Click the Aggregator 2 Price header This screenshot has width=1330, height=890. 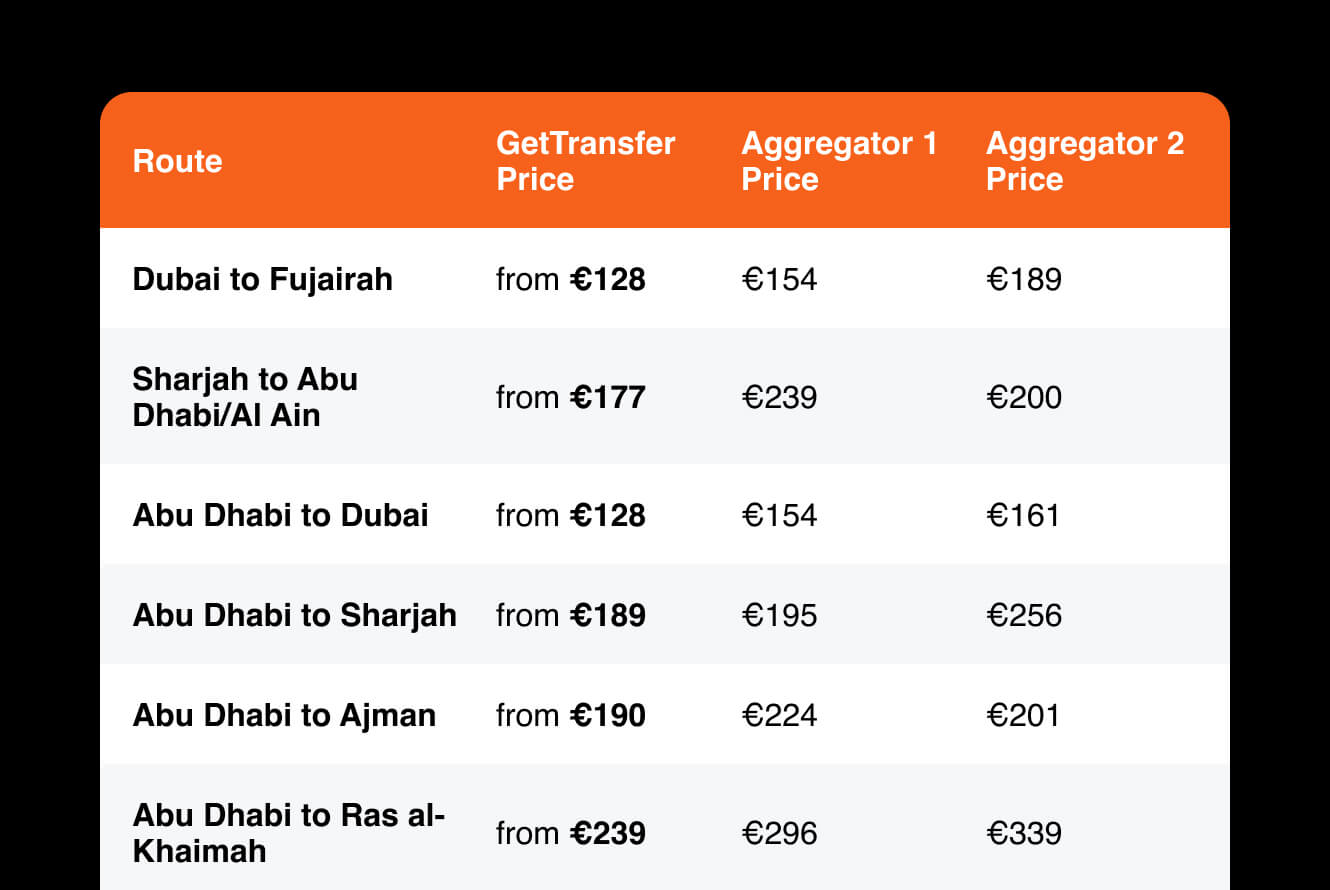point(1085,161)
